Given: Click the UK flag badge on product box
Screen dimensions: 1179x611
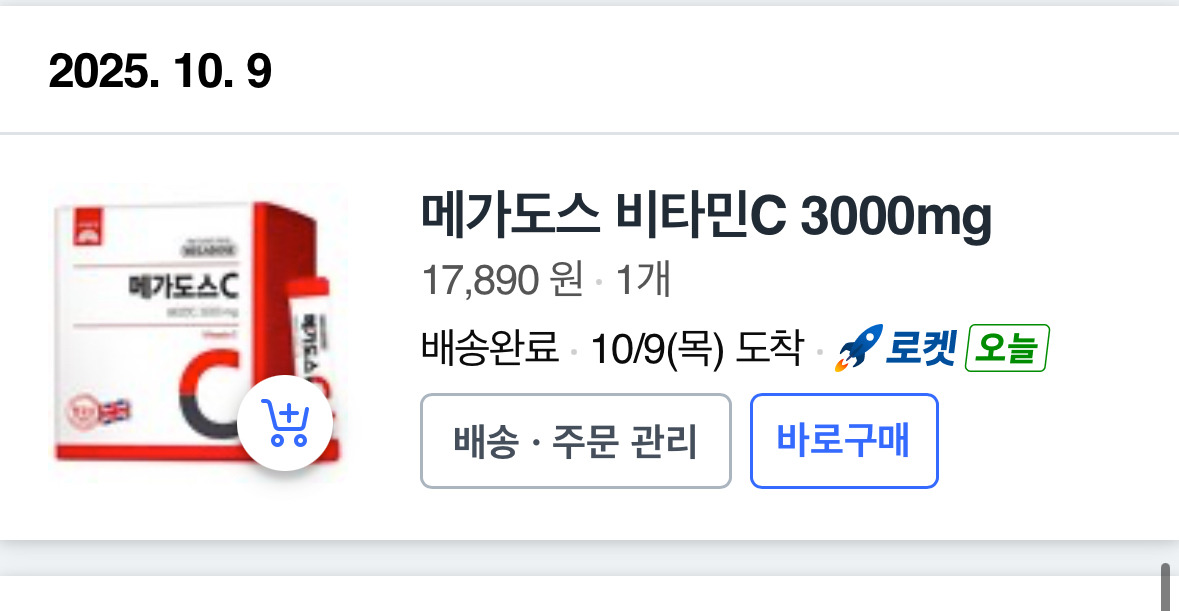Looking at the screenshot, I should pyautogui.click(x=115, y=411).
